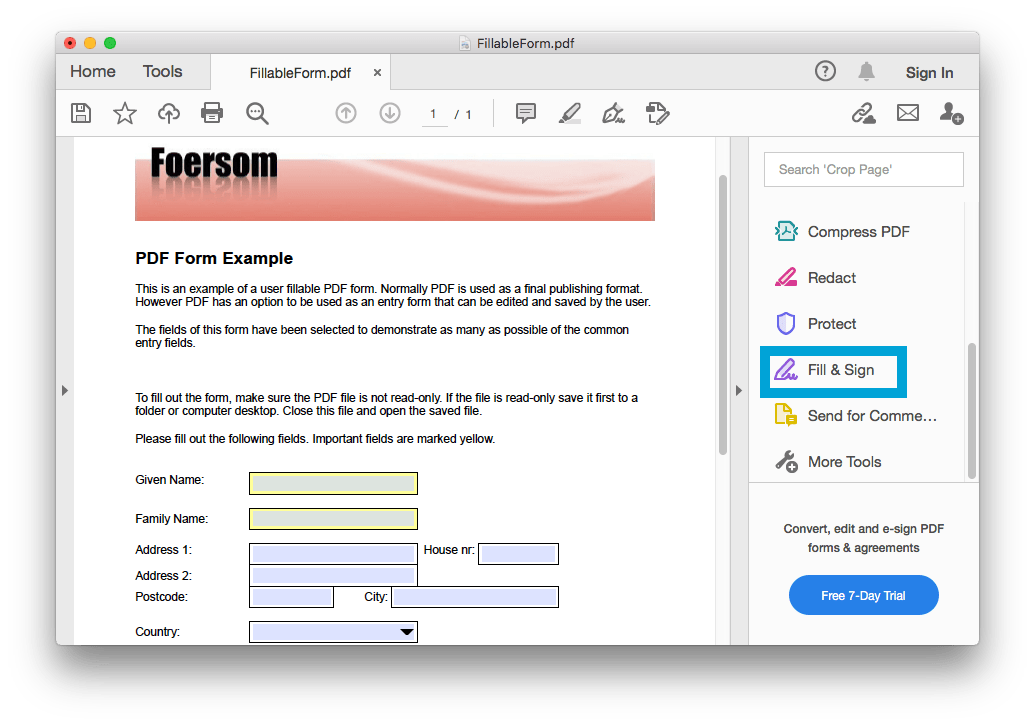Open the Add Comment tool
Viewport: 1035px width, 725px height.
pos(525,113)
